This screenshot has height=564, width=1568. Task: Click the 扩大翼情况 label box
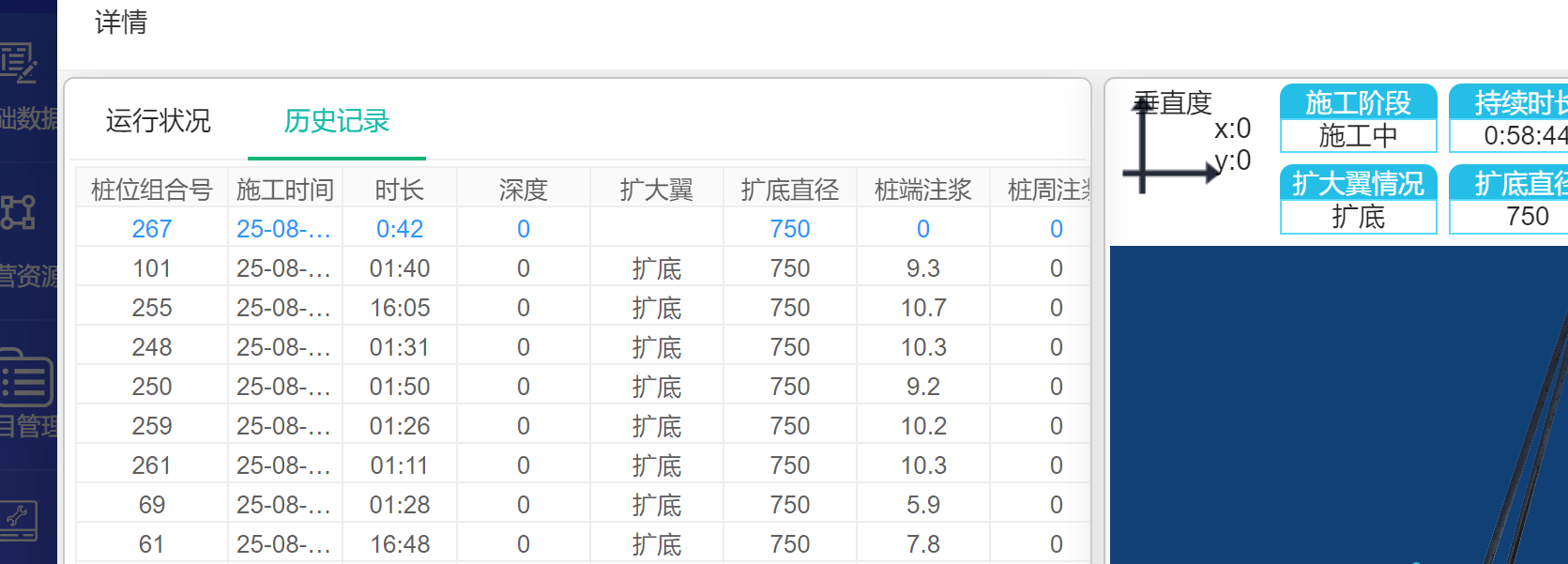pos(1358,183)
